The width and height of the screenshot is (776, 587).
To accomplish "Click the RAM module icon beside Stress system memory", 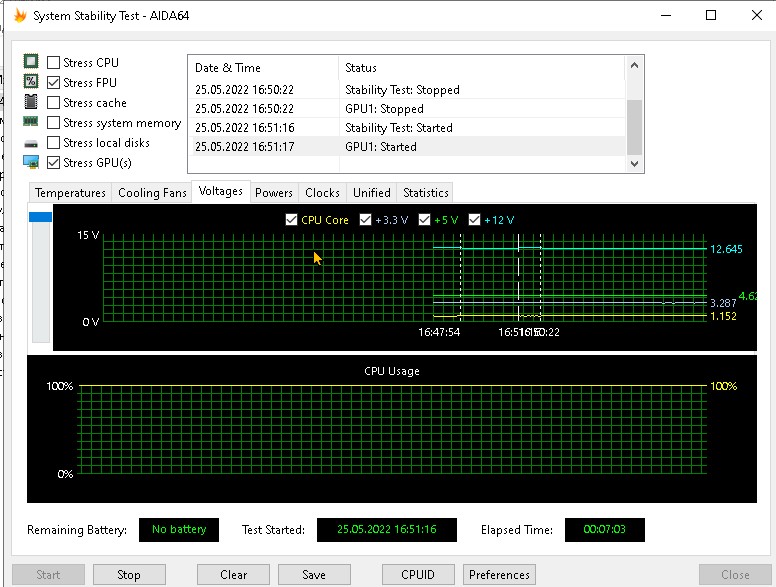I will [31, 121].
